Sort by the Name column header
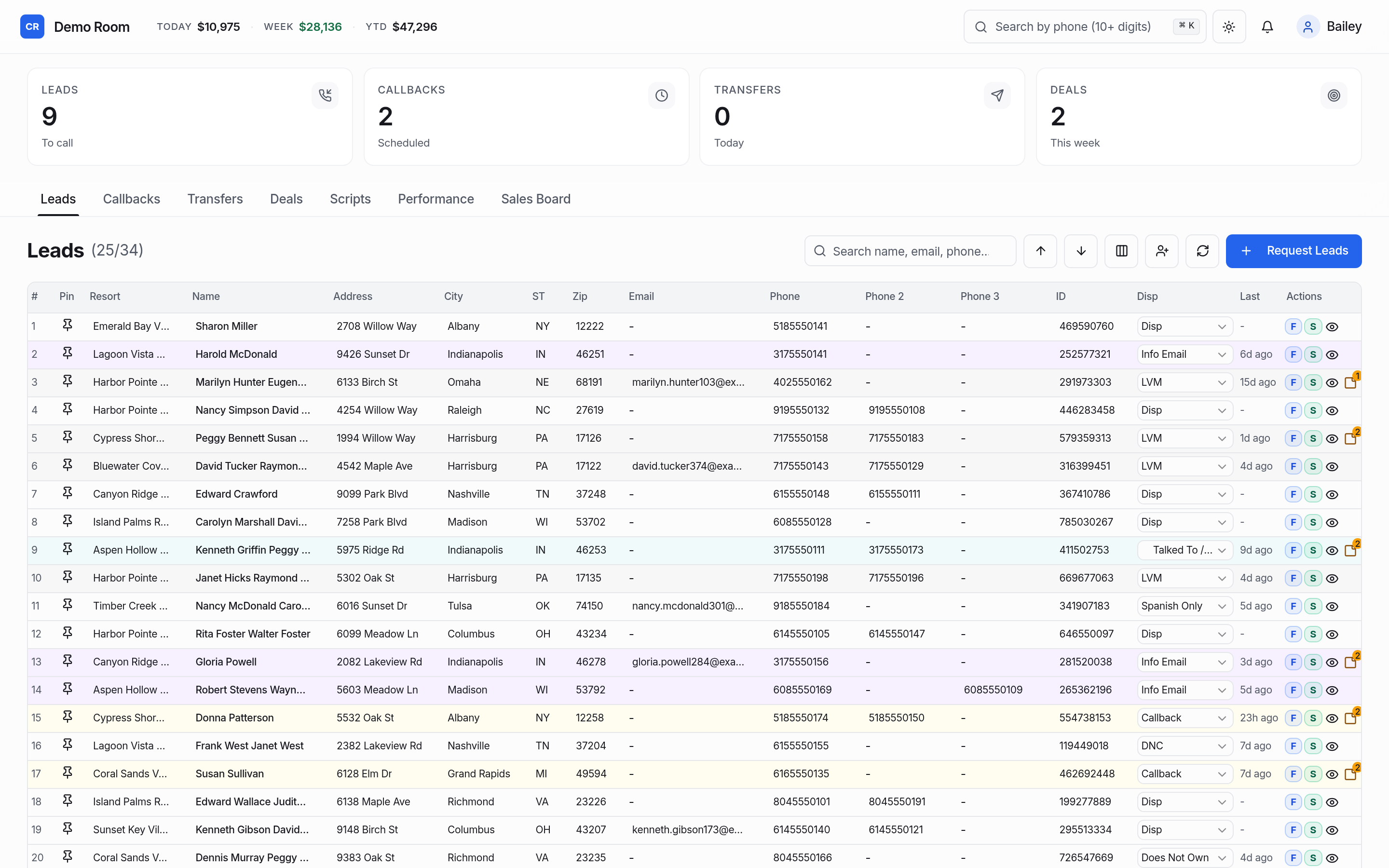The width and height of the screenshot is (1389, 868). tap(206, 296)
